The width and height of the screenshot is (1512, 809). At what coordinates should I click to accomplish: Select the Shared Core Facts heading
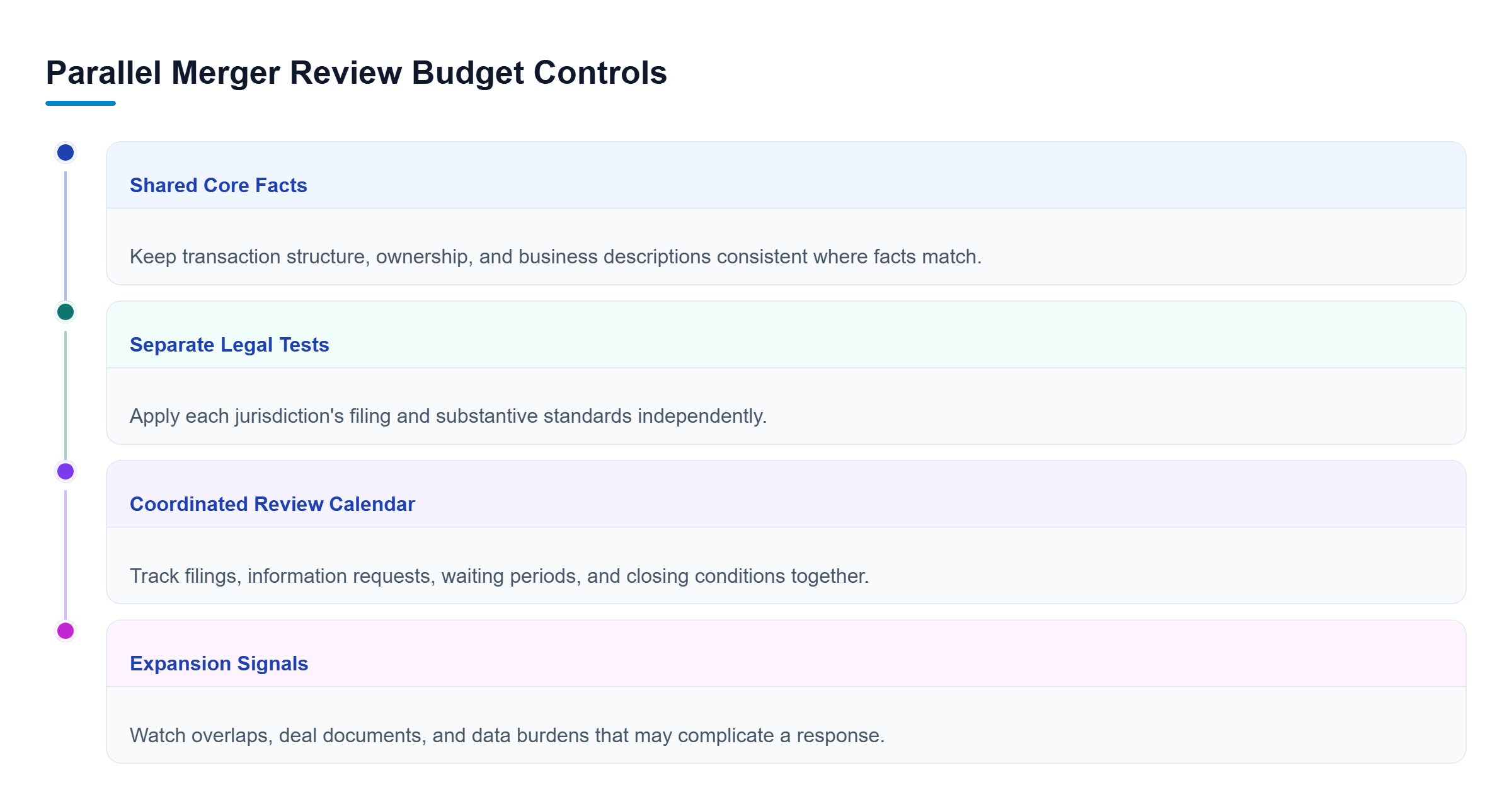(x=218, y=185)
